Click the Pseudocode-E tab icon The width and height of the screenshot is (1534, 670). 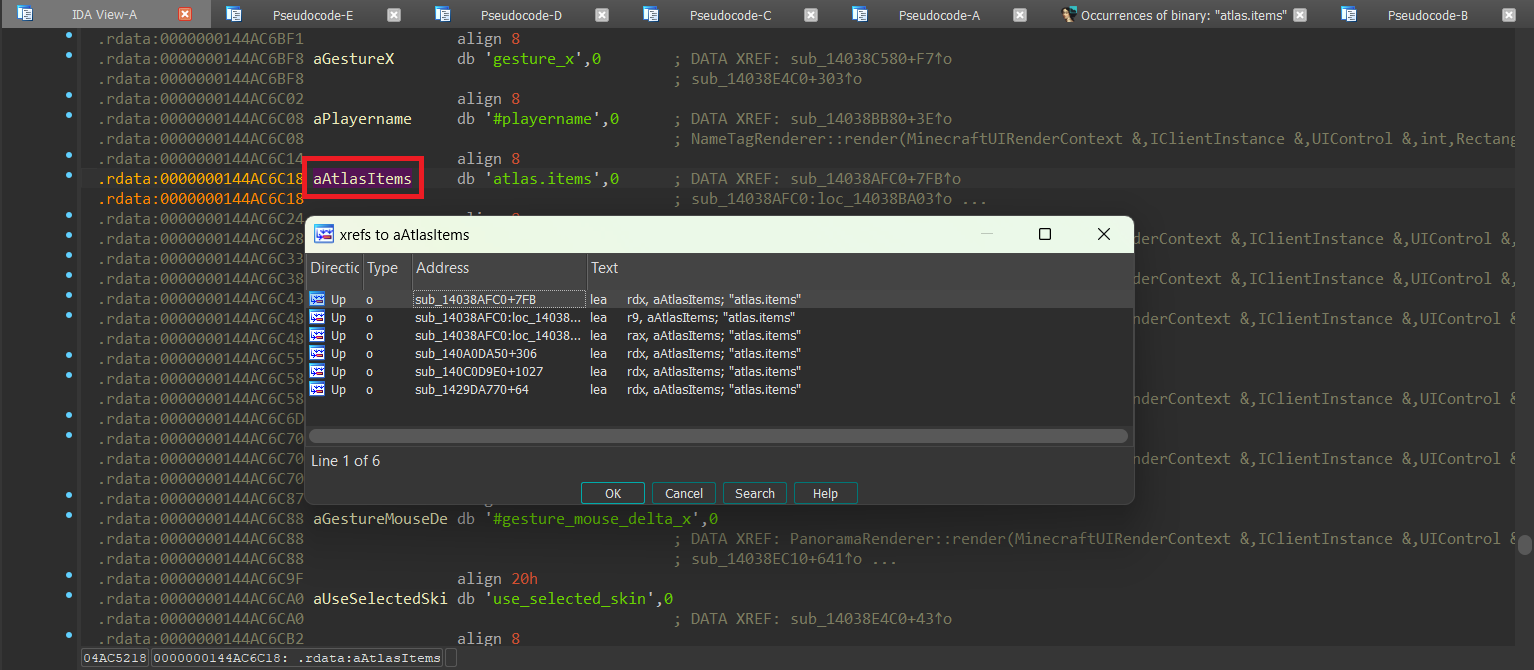tap(234, 15)
